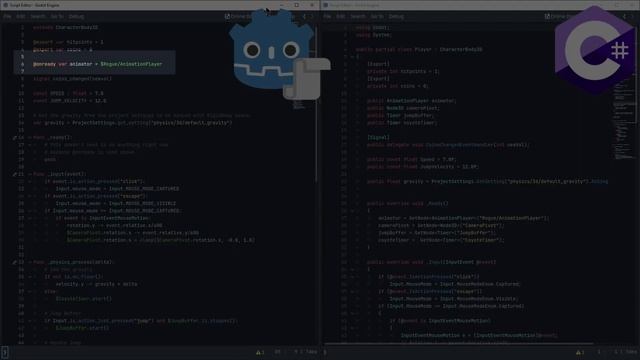Click the 'using System;' line in right editor
The image size is (640, 360).
point(374,35)
